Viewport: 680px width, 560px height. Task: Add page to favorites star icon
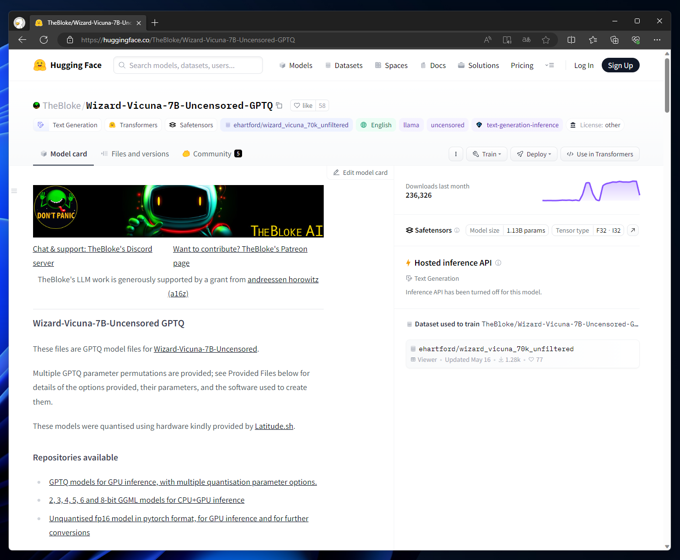(x=546, y=40)
